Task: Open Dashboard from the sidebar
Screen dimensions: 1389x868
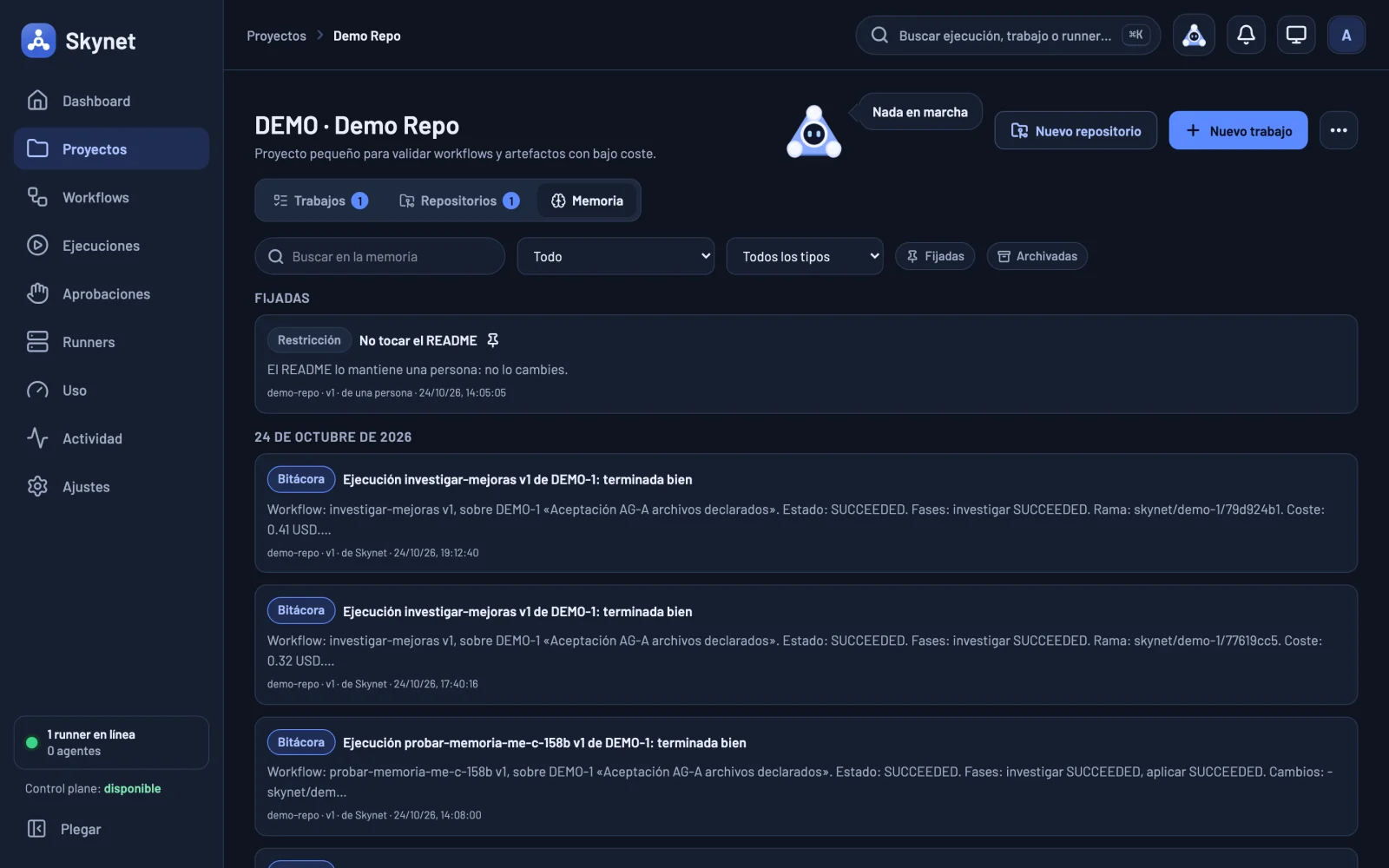Action: [x=111, y=101]
